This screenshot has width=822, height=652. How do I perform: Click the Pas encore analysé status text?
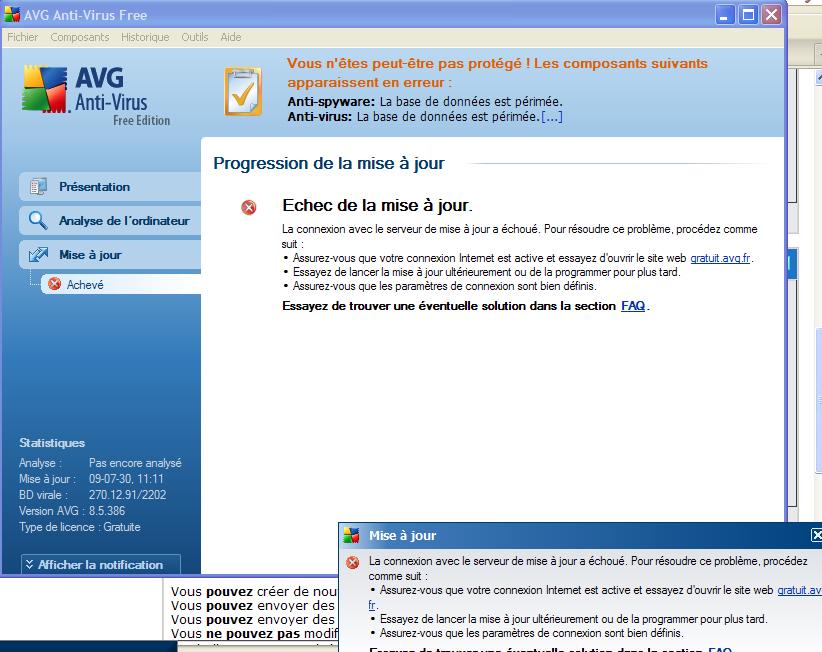pyautogui.click(x=135, y=463)
